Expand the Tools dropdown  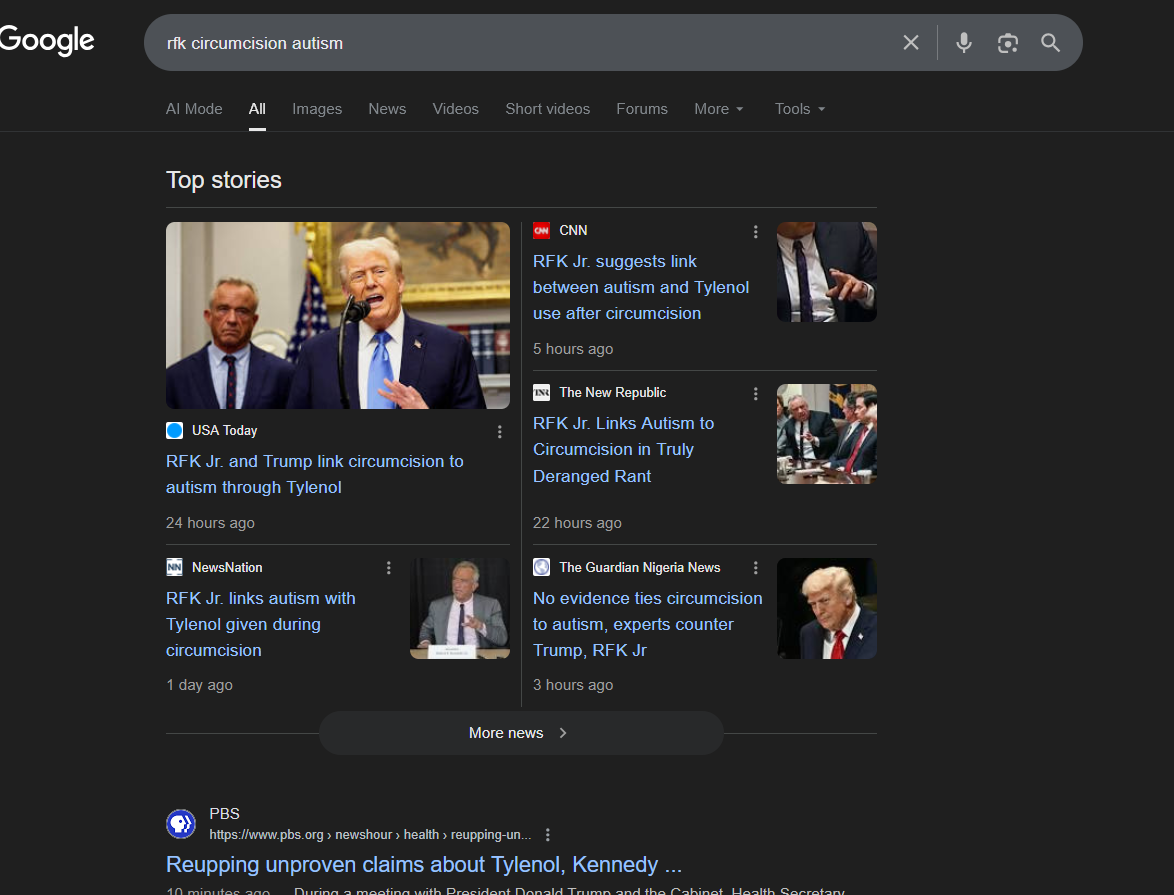tap(800, 109)
